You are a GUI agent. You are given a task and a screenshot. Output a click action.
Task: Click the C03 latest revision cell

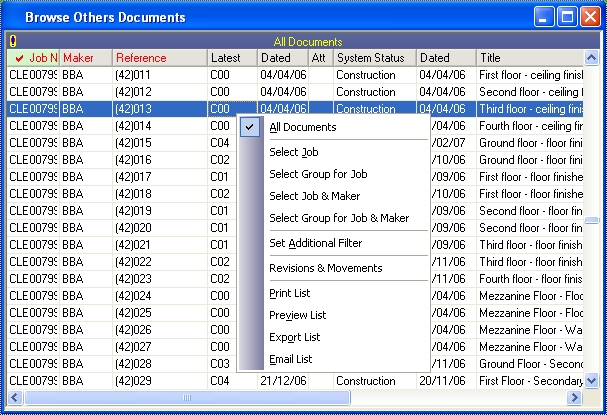pyautogui.click(x=220, y=364)
